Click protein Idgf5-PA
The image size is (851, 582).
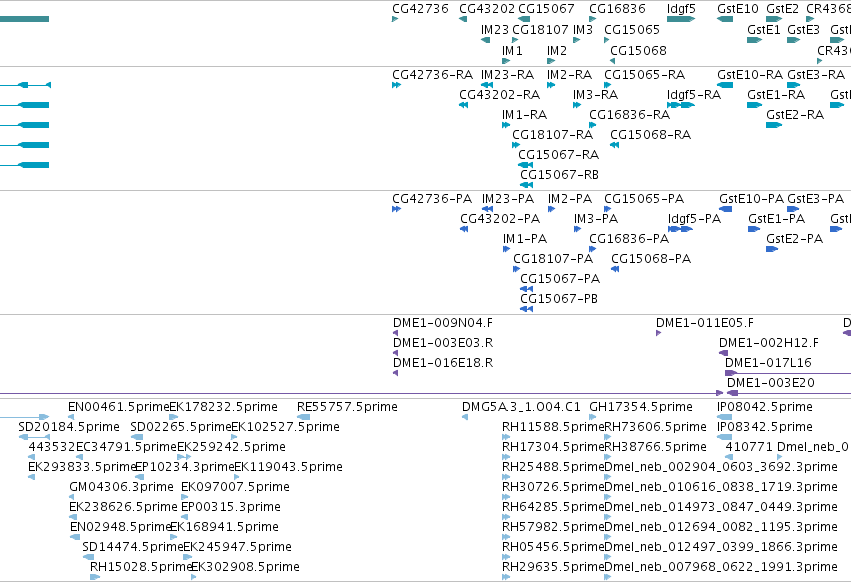click(694, 219)
